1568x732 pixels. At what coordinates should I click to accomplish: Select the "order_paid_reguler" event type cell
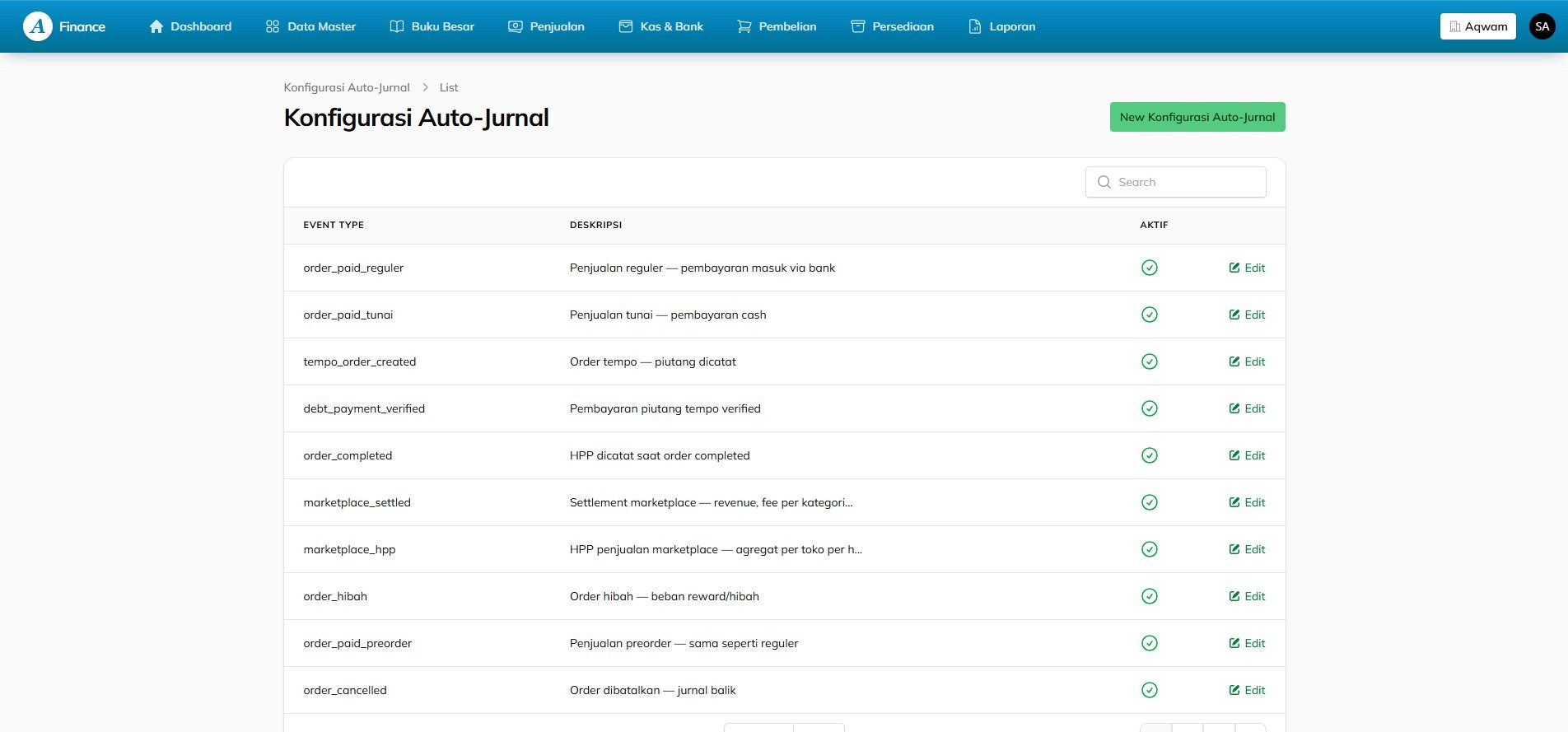(x=353, y=268)
